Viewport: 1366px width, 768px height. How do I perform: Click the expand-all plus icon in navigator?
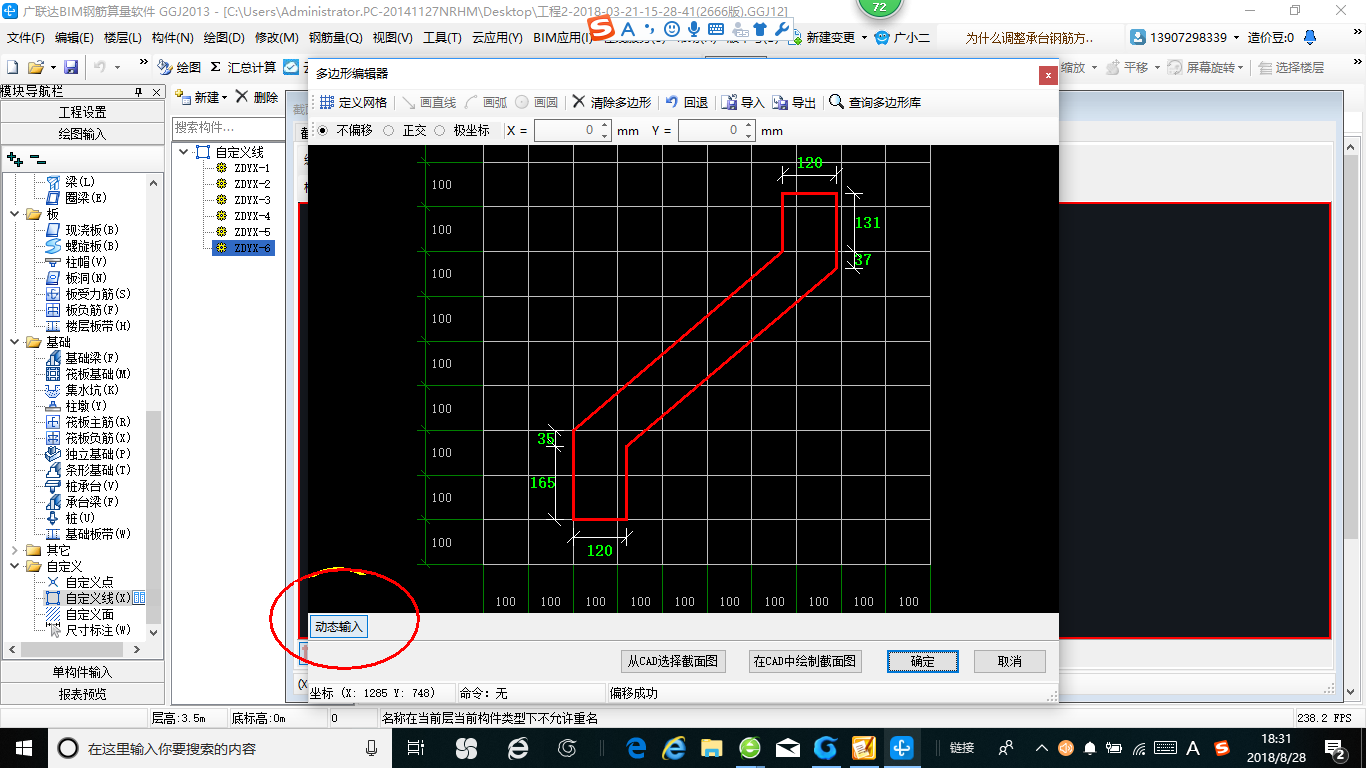click(x=14, y=159)
